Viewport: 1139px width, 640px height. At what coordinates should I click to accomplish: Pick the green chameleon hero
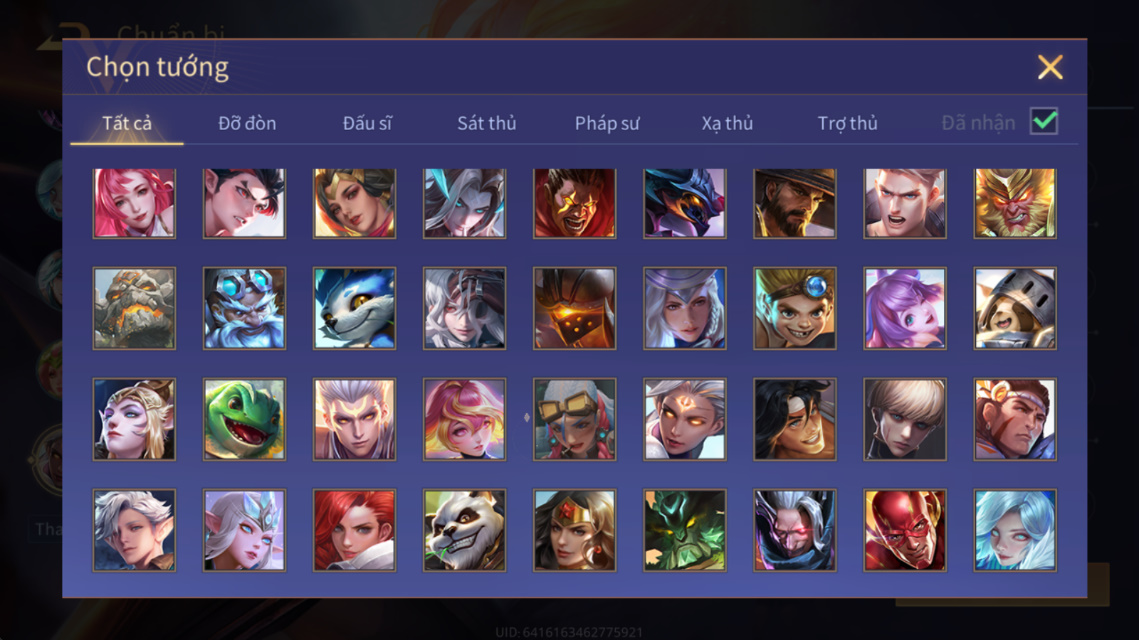click(244, 419)
